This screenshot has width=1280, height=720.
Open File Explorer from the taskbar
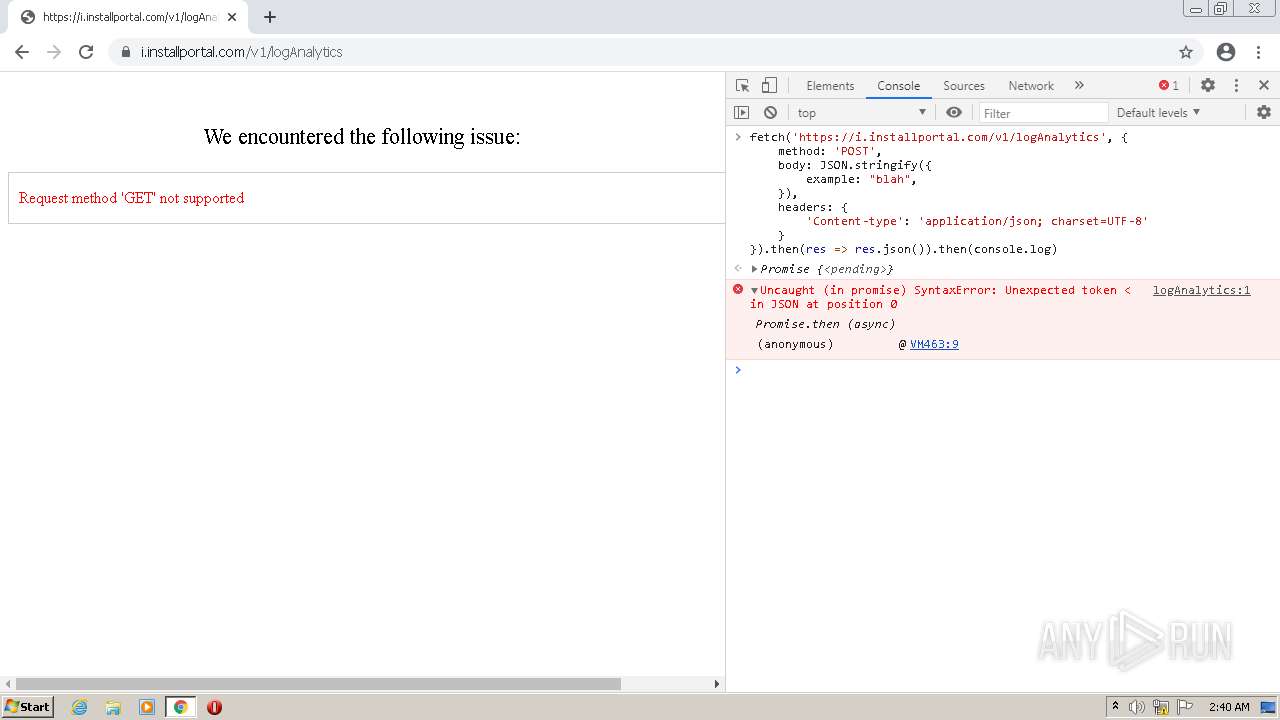113,707
